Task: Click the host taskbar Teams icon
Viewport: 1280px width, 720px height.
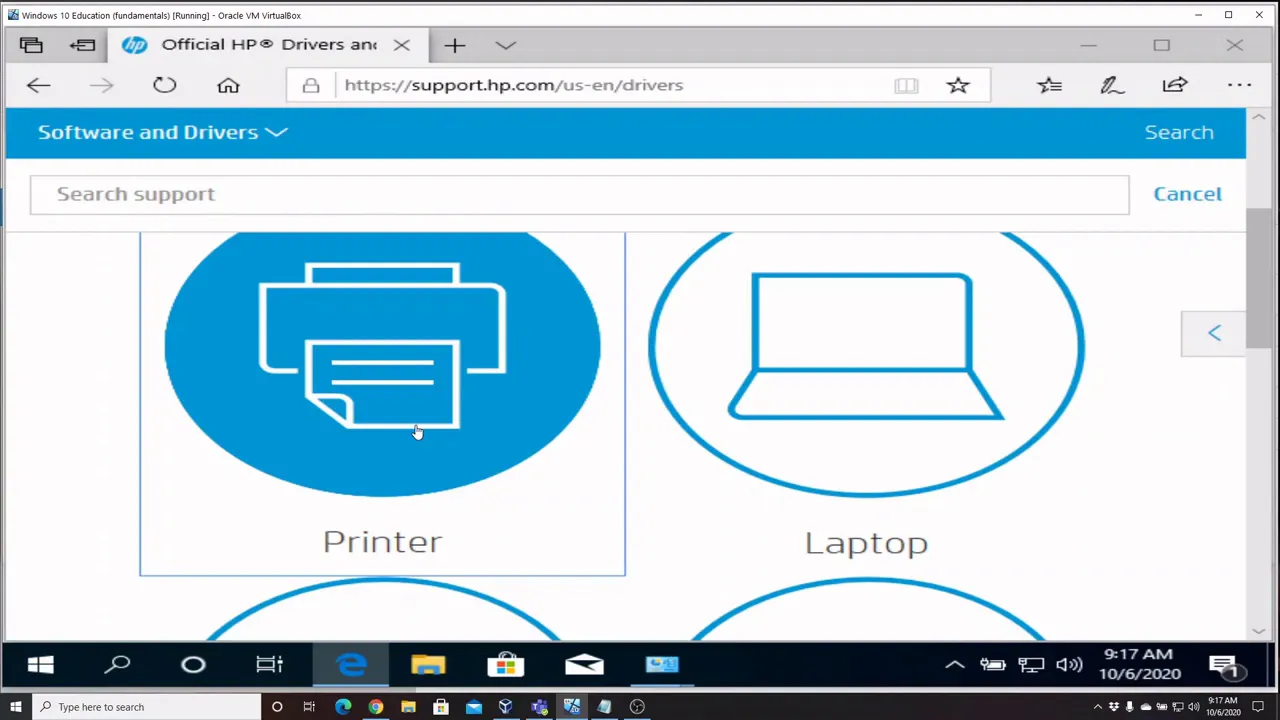Action: coord(539,707)
